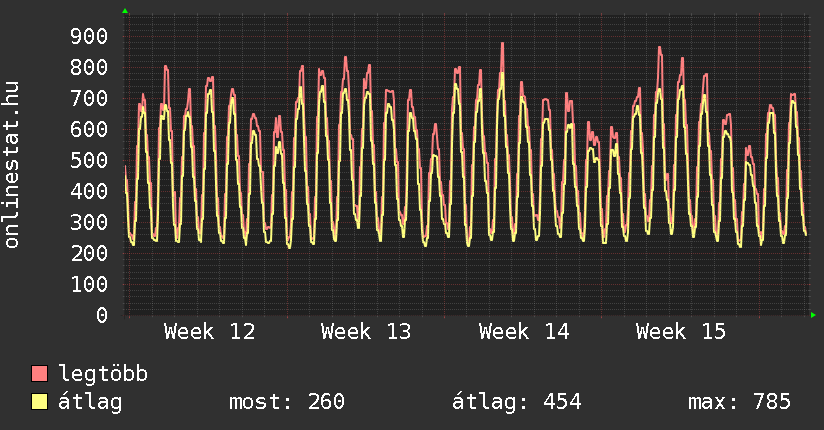This screenshot has width=824, height=430.
Task: Click the yellow átlag legend swatch
Action: (39, 402)
